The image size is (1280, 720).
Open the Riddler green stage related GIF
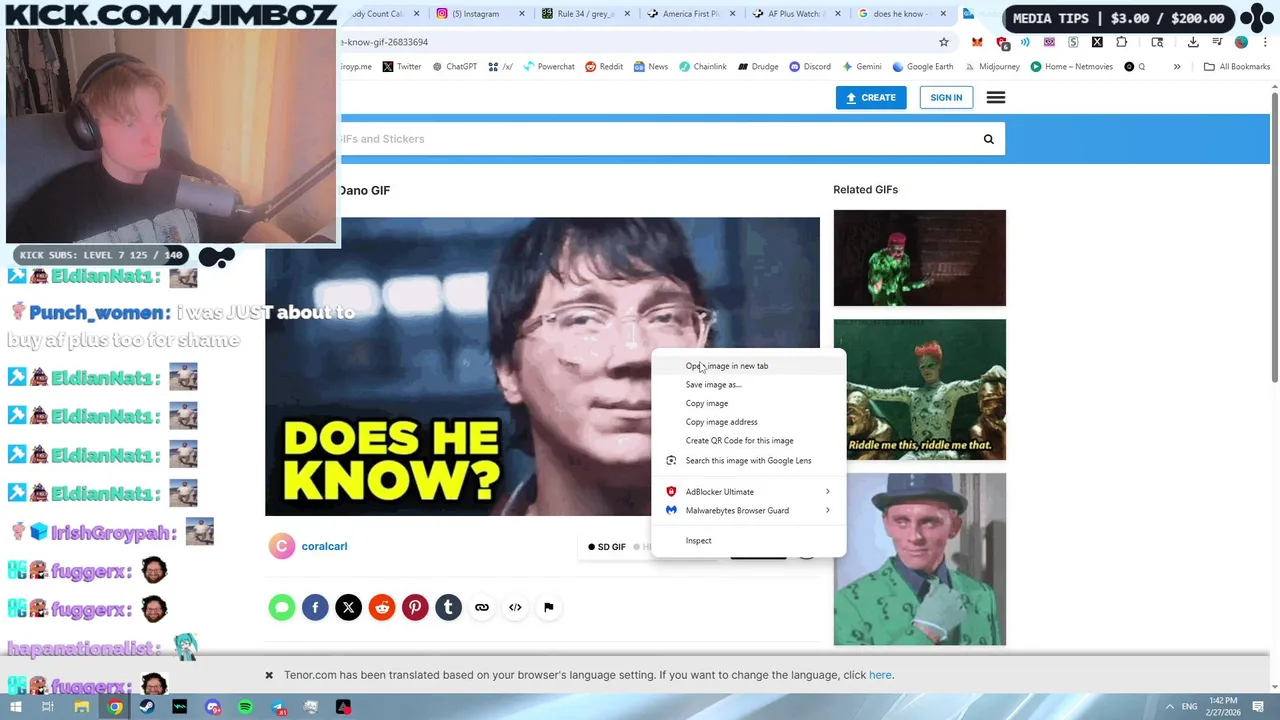point(919,258)
